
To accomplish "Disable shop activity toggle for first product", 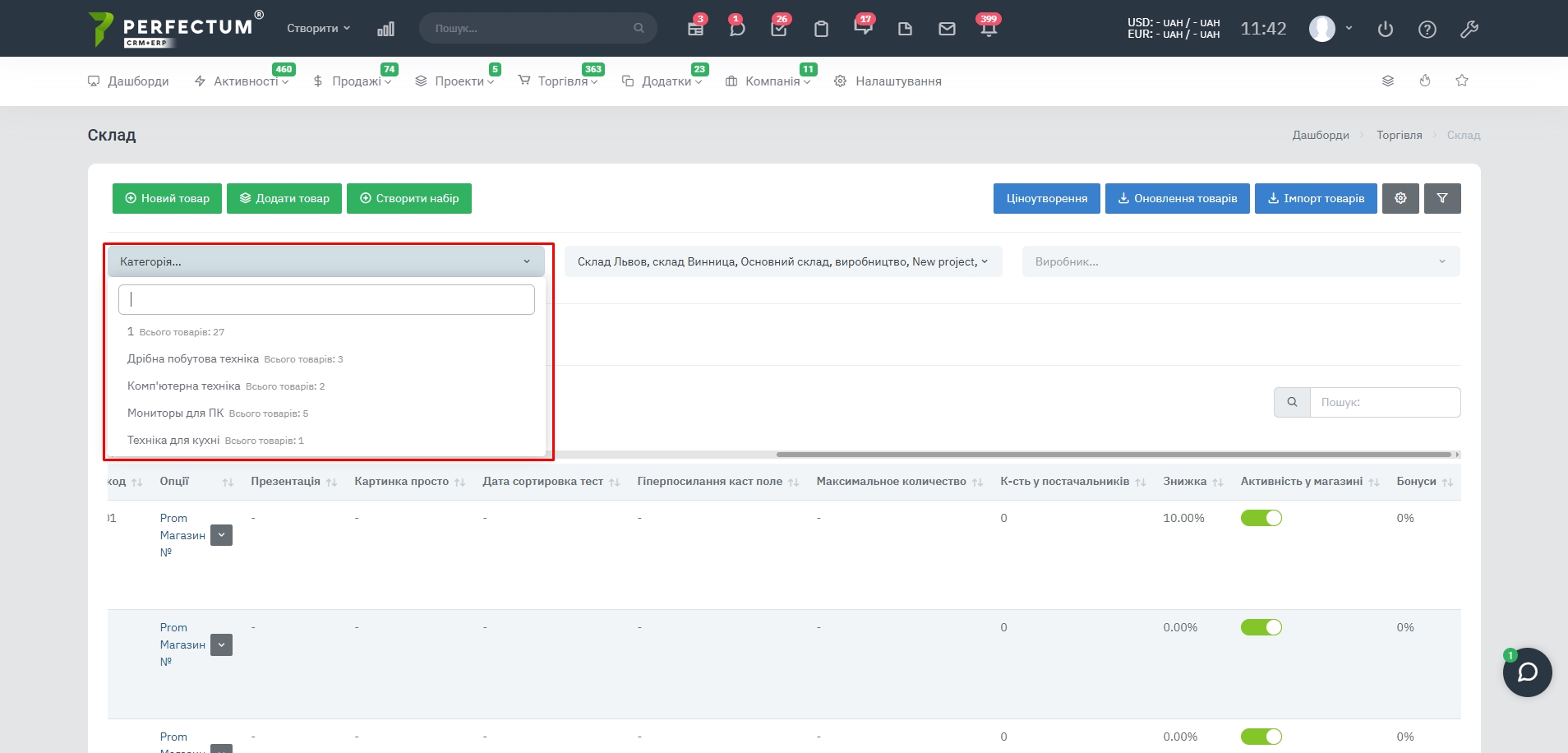I will coord(1261,518).
